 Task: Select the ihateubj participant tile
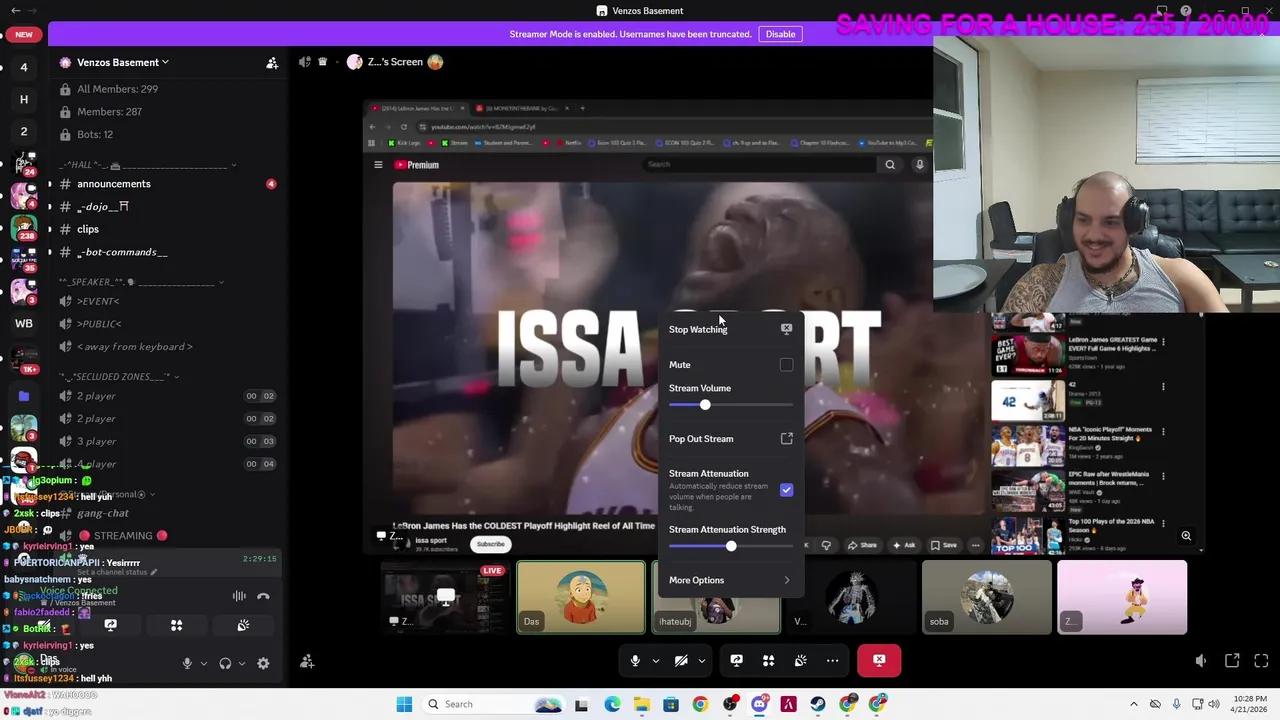pos(716,598)
